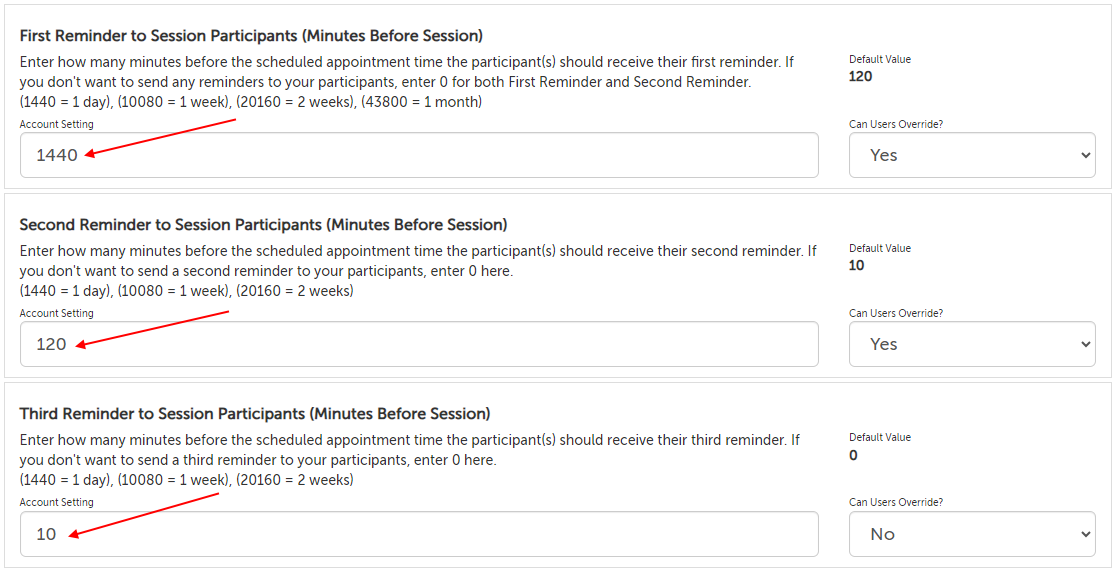The image size is (1117, 572).
Task: Click Second Reminder's 'Can Users Override?' label
Action: click(896, 314)
